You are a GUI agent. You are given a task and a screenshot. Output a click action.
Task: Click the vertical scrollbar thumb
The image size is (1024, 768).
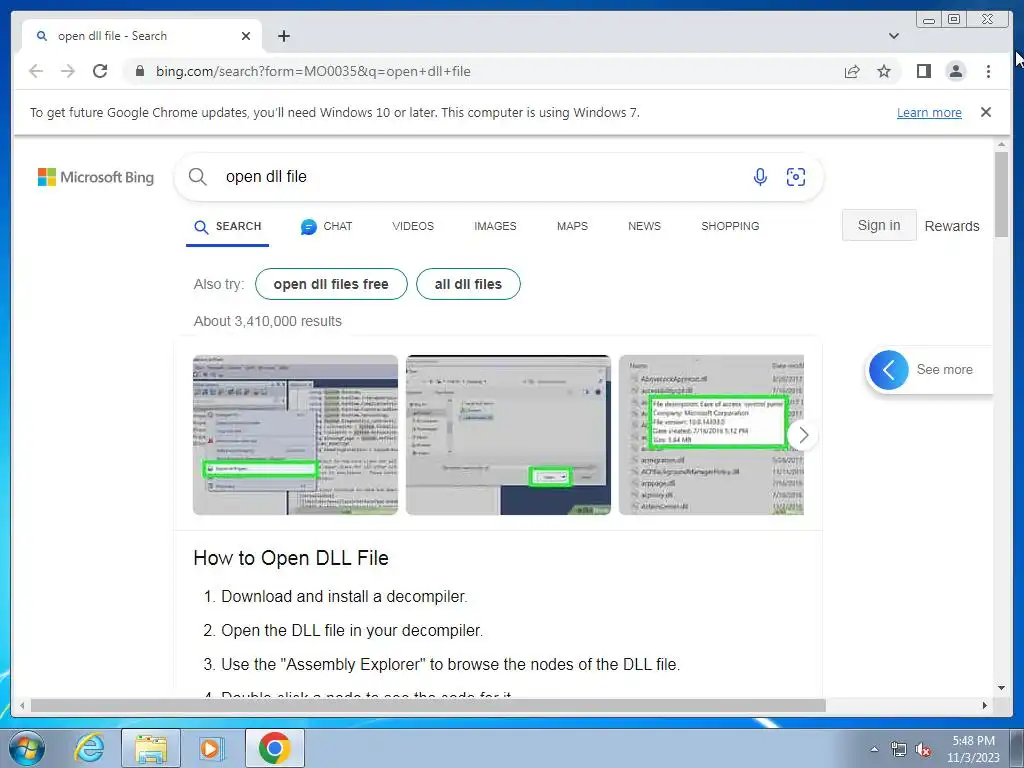pyautogui.click(x=1001, y=194)
